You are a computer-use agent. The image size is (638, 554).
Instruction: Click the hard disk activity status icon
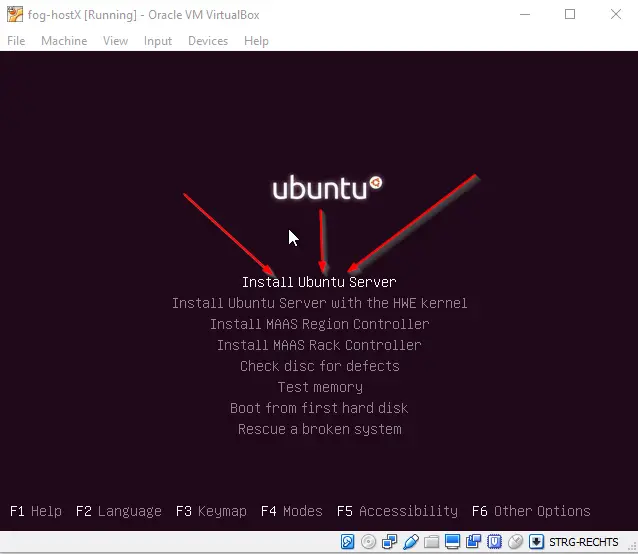pos(347,541)
